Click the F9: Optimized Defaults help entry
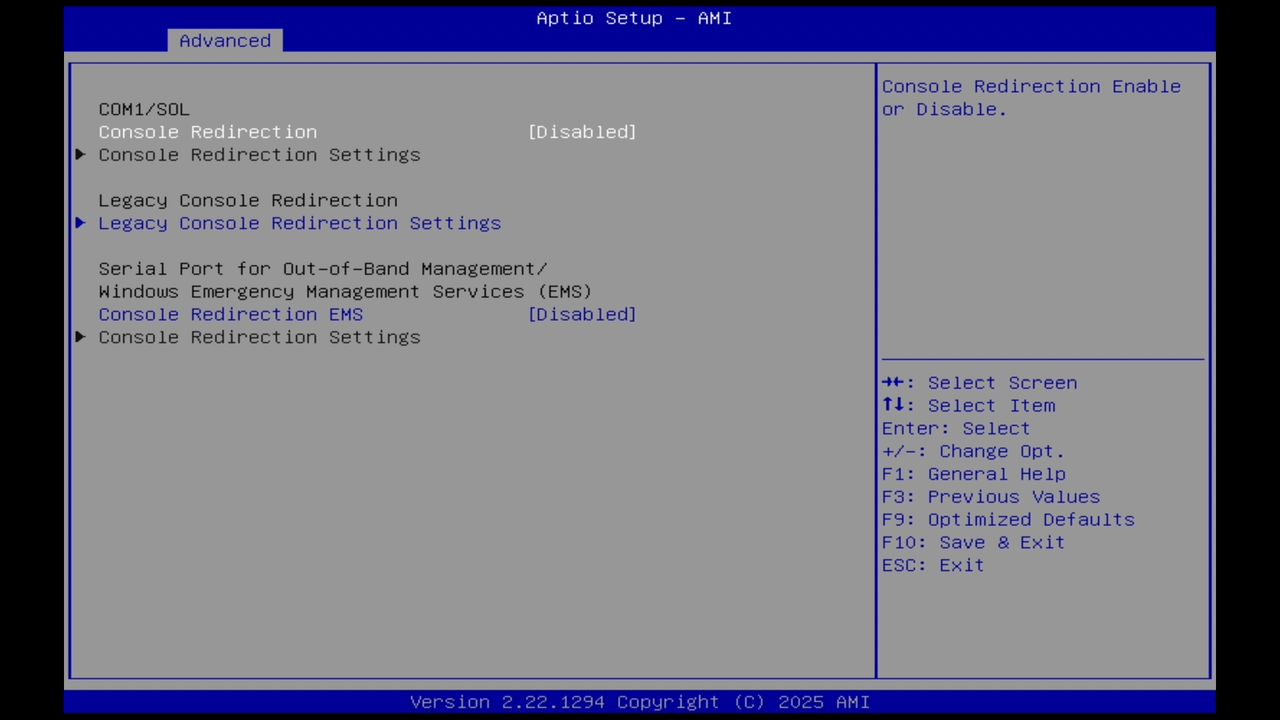 (x=1007, y=519)
